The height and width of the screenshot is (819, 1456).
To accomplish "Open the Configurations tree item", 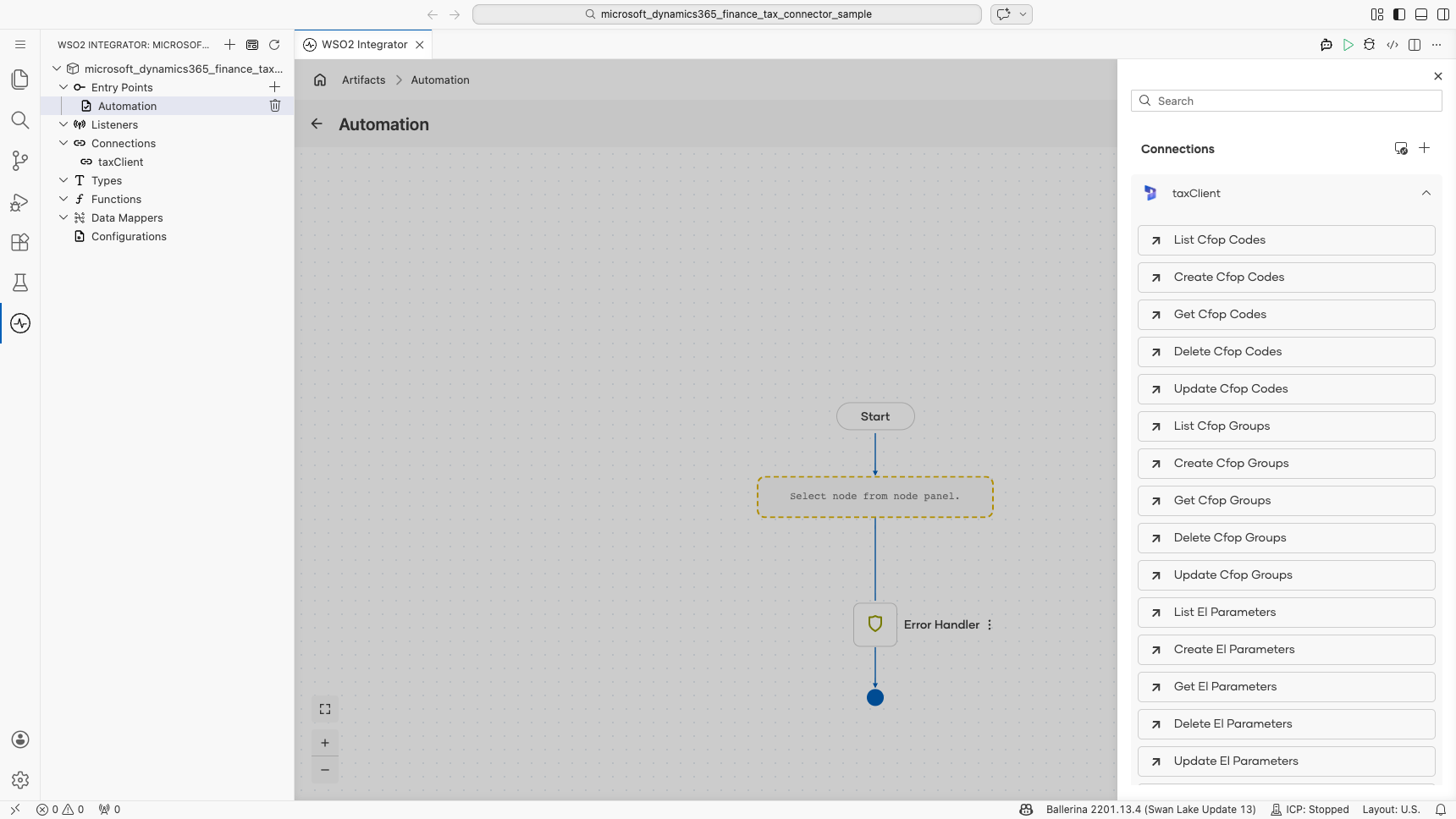I will 167,236.
